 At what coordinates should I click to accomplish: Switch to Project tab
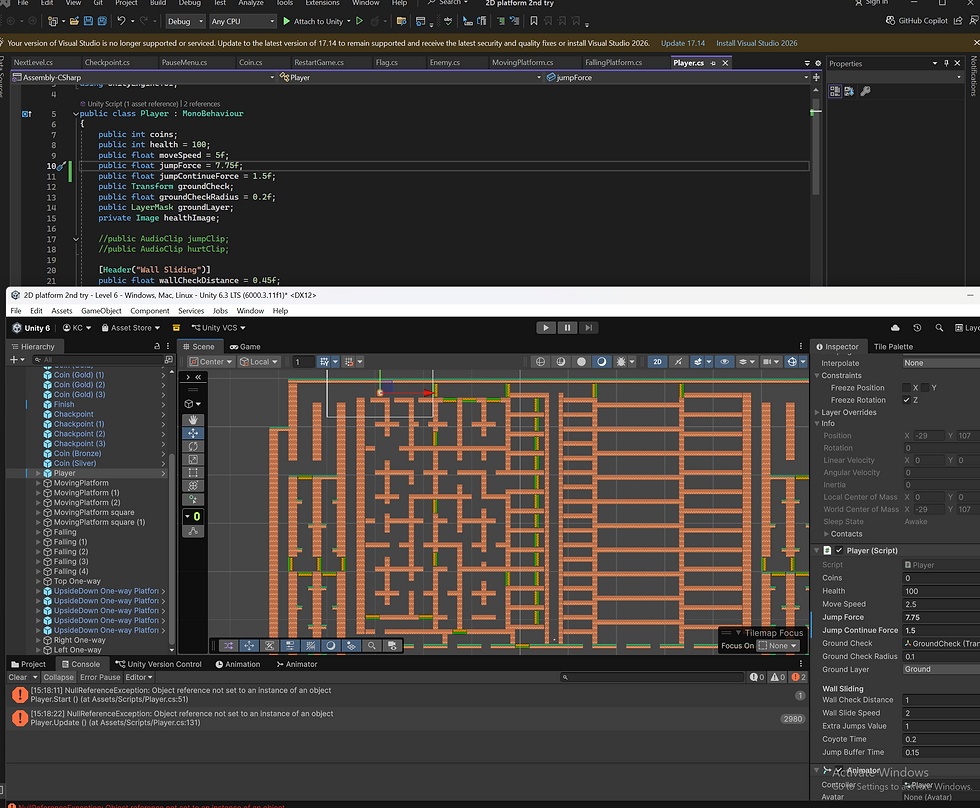tap(28, 664)
